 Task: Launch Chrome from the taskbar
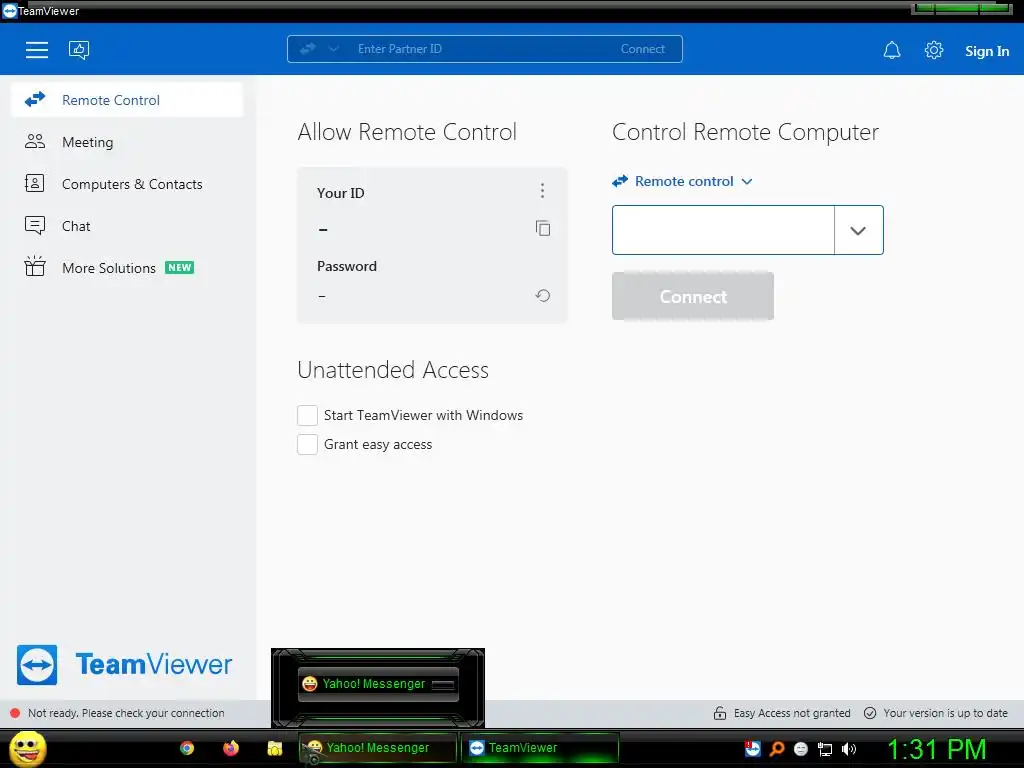[187, 748]
